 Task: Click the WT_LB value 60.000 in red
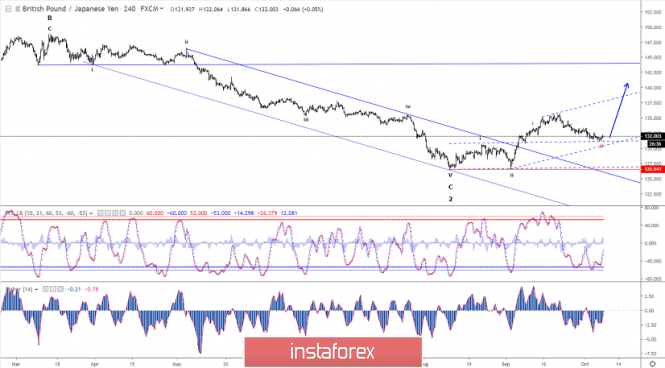(x=154, y=213)
